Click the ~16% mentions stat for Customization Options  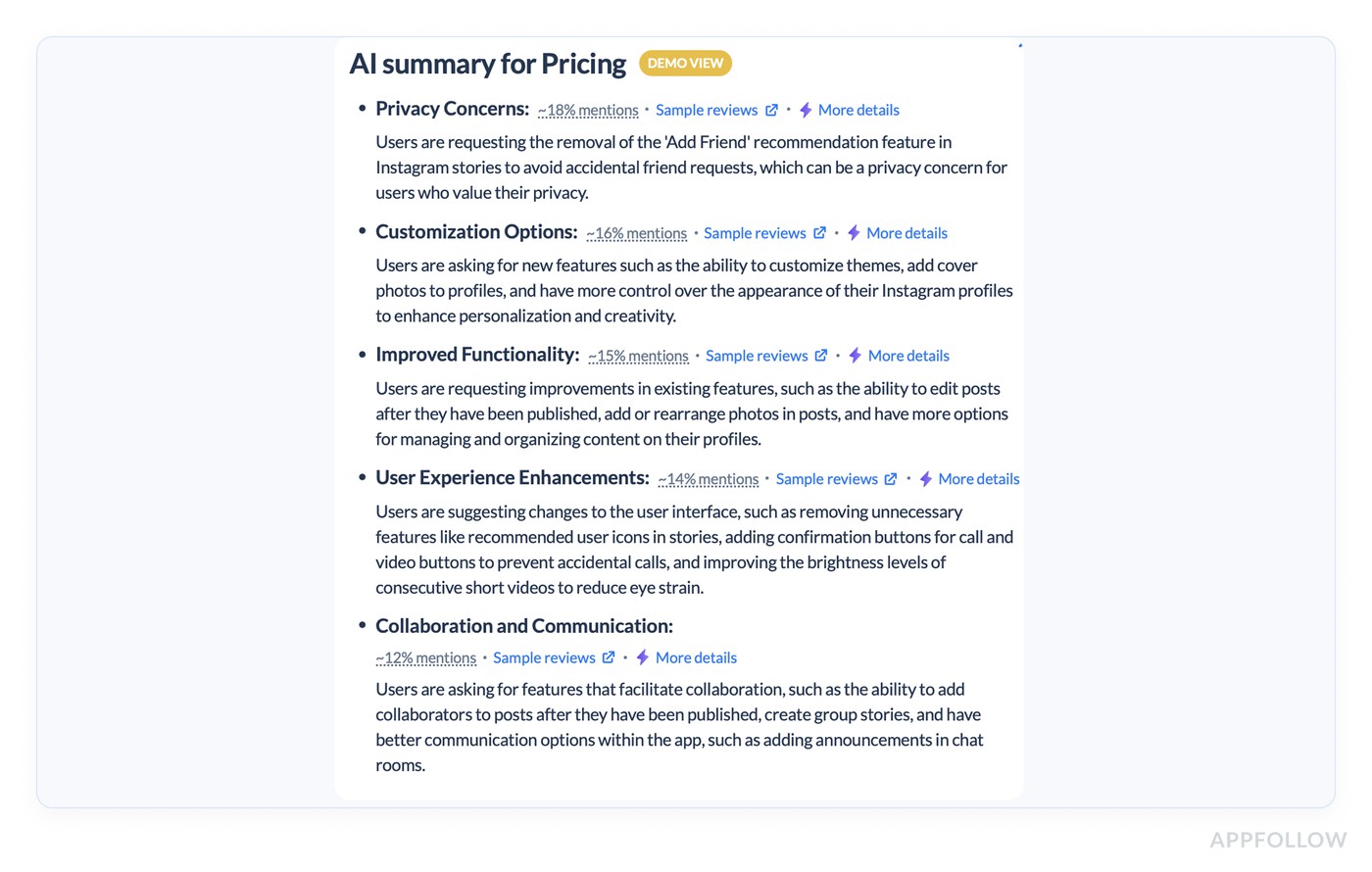pyautogui.click(x=636, y=232)
